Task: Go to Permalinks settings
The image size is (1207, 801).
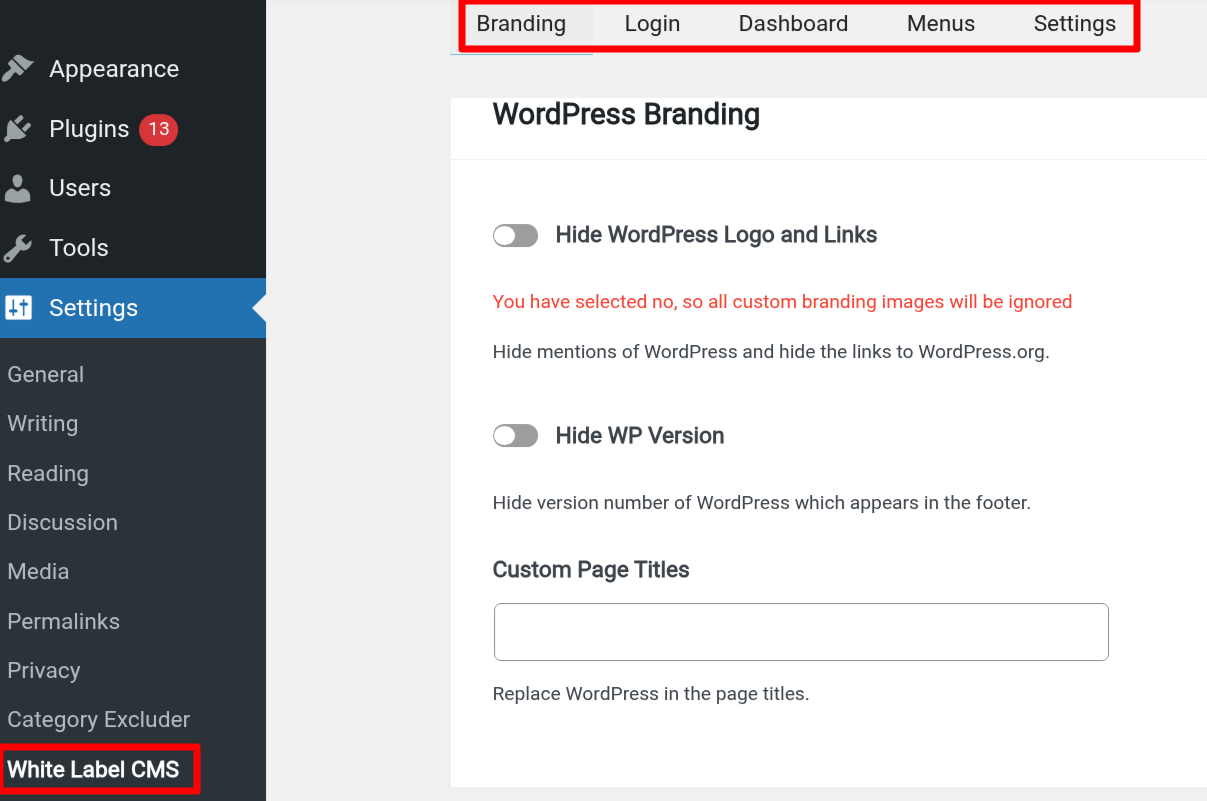Action: (x=64, y=622)
